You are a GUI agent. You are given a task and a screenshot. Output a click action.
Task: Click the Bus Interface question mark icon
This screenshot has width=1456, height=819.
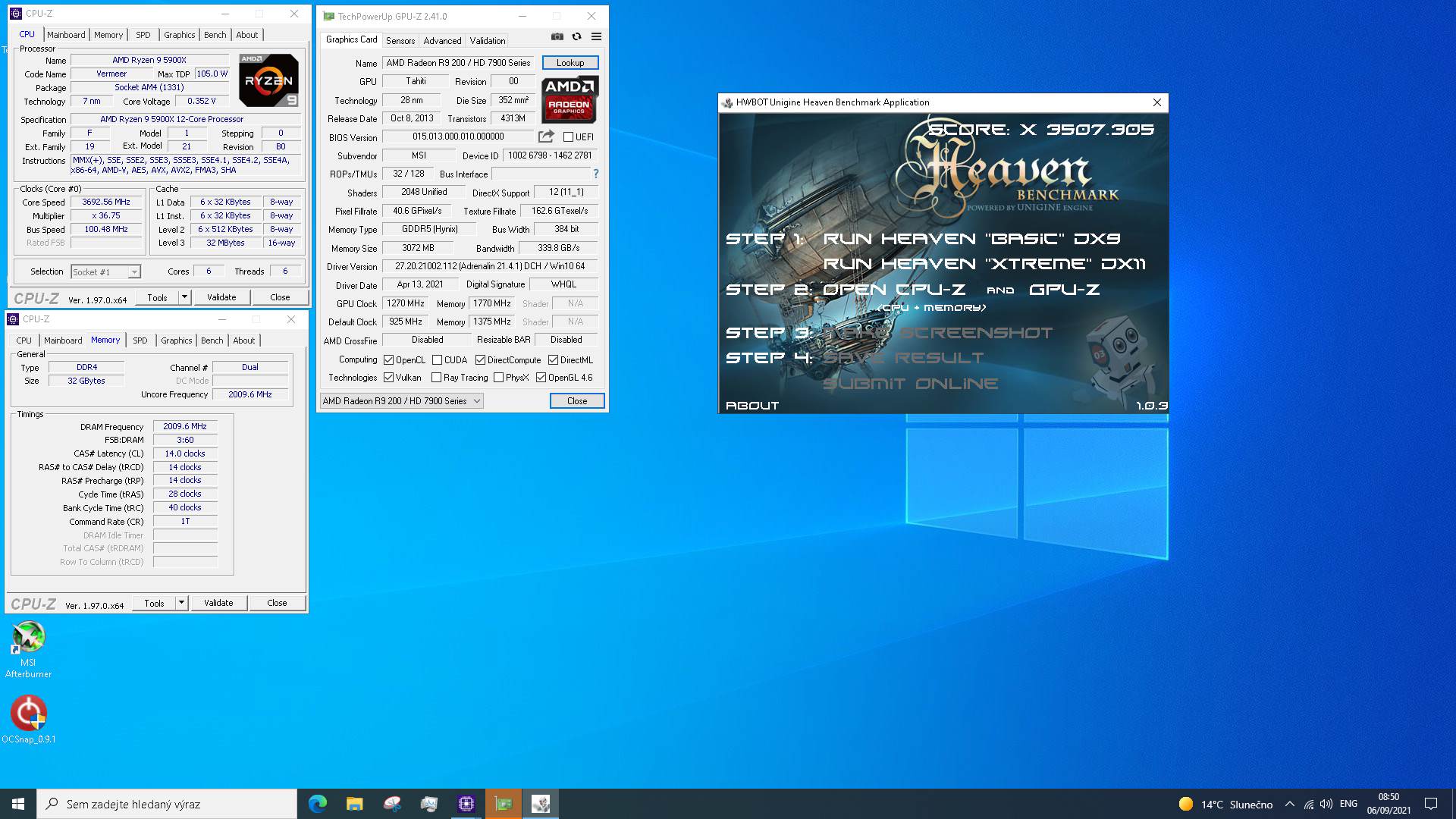click(596, 174)
